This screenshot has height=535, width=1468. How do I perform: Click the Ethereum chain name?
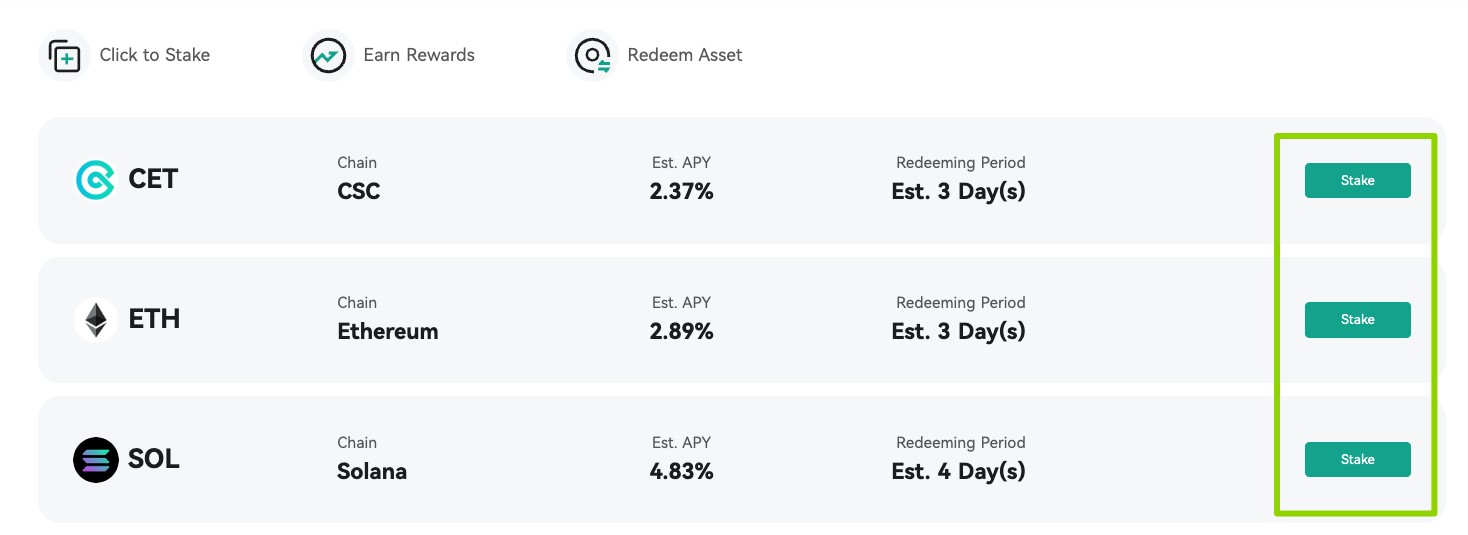[388, 332]
